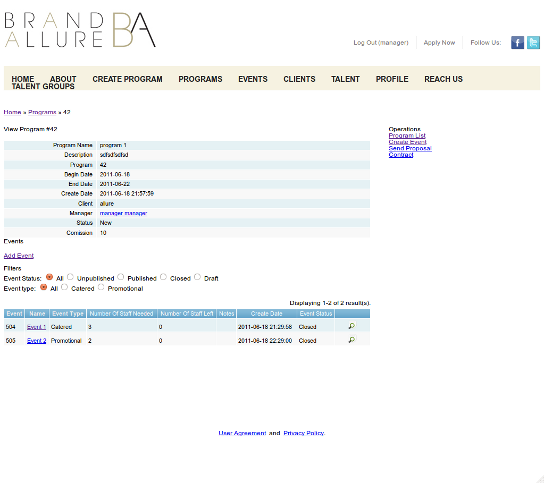Open the Facebook follow icon
Image resolution: width=544 pixels, height=483 pixels.
517,43
